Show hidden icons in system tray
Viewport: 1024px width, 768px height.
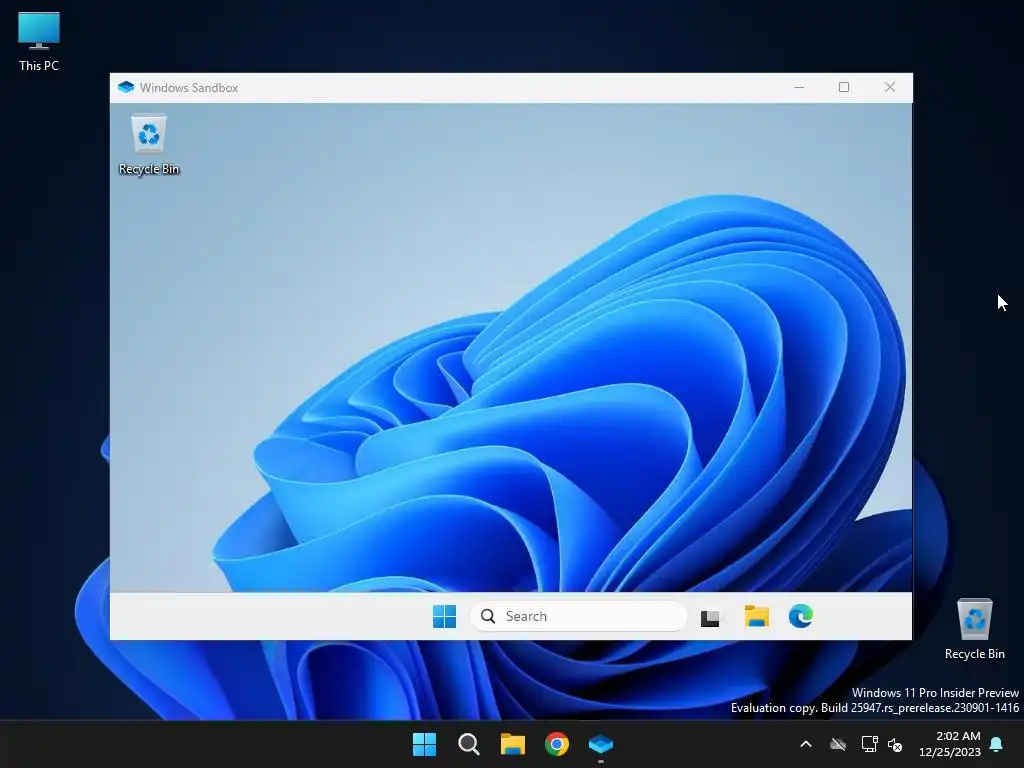806,744
